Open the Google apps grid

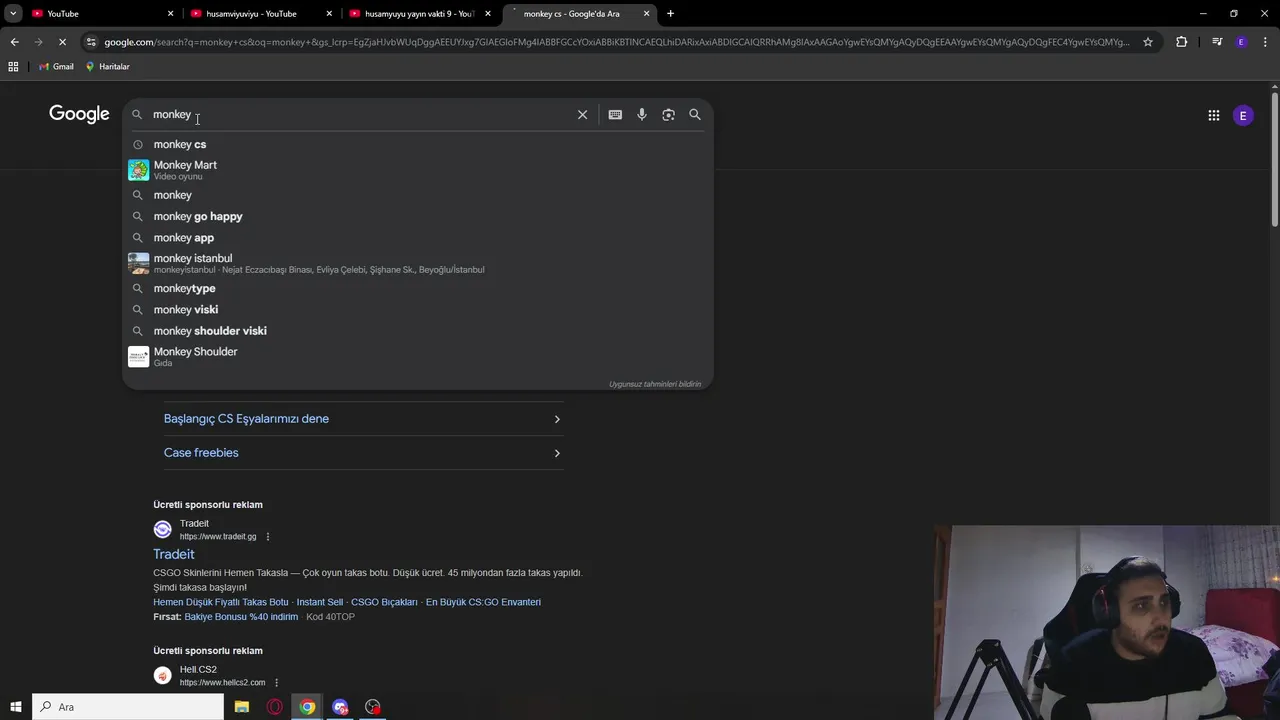click(x=1213, y=116)
